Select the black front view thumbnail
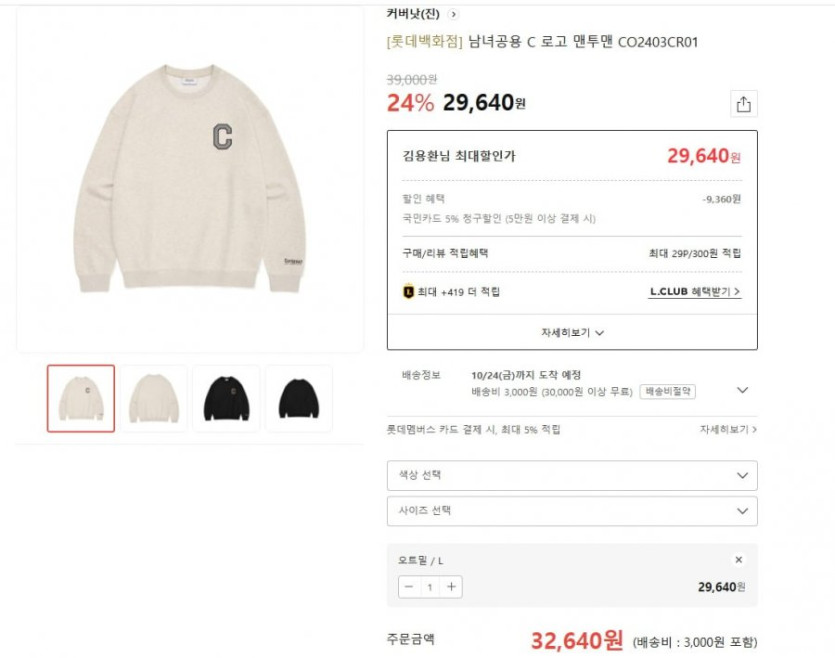835x658 pixels. coord(226,398)
